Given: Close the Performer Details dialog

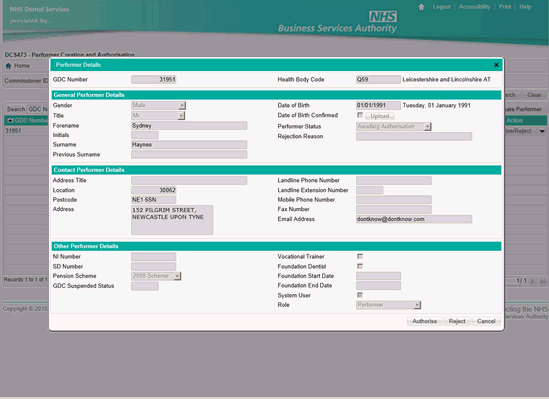Looking at the screenshot, I should click(496, 65).
